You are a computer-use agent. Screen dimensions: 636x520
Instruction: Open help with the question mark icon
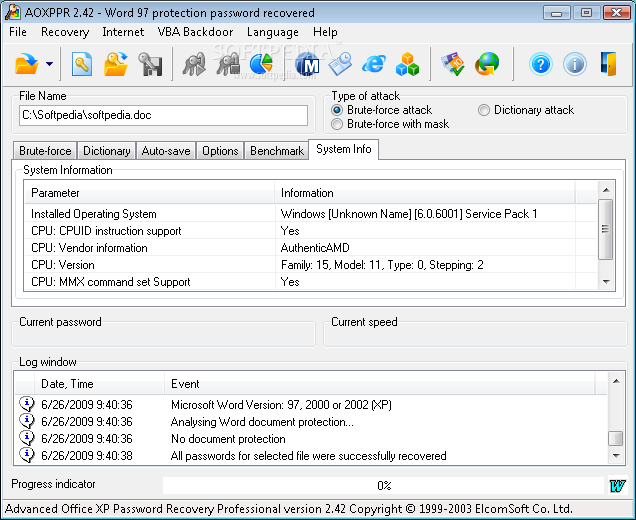(x=541, y=64)
